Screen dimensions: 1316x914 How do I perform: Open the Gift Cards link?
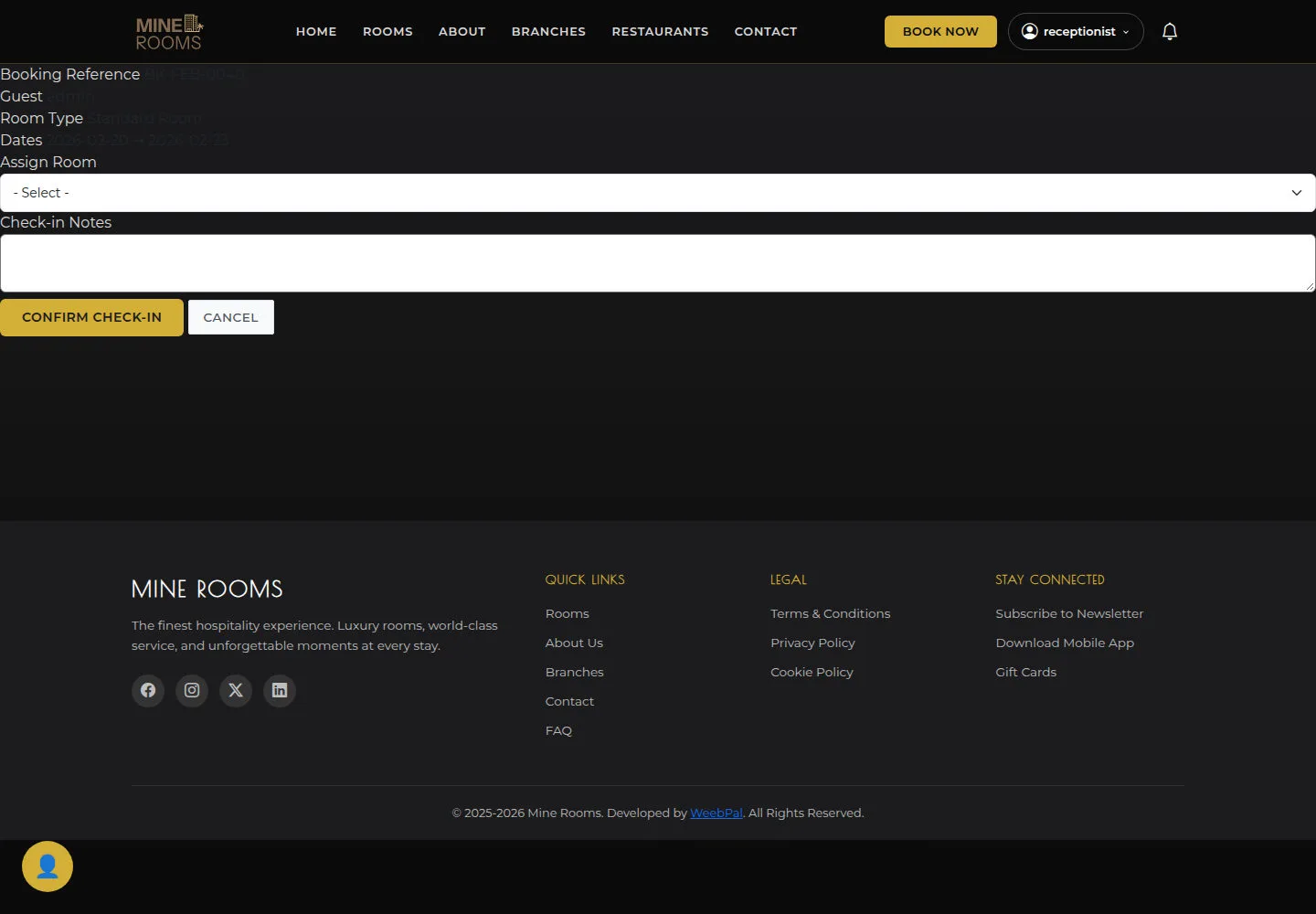pos(1025,672)
